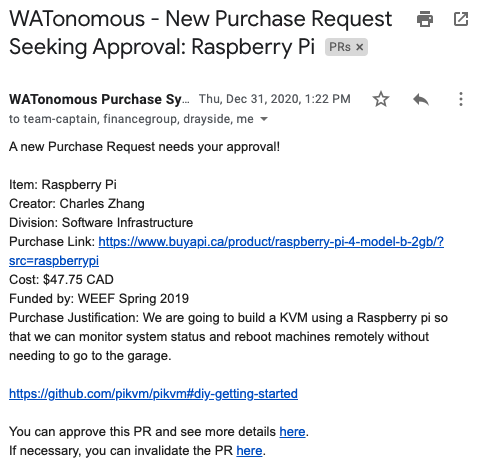Click the src=raspberrypi link continuation
Screen dimensions: 482x468
point(54,261)
